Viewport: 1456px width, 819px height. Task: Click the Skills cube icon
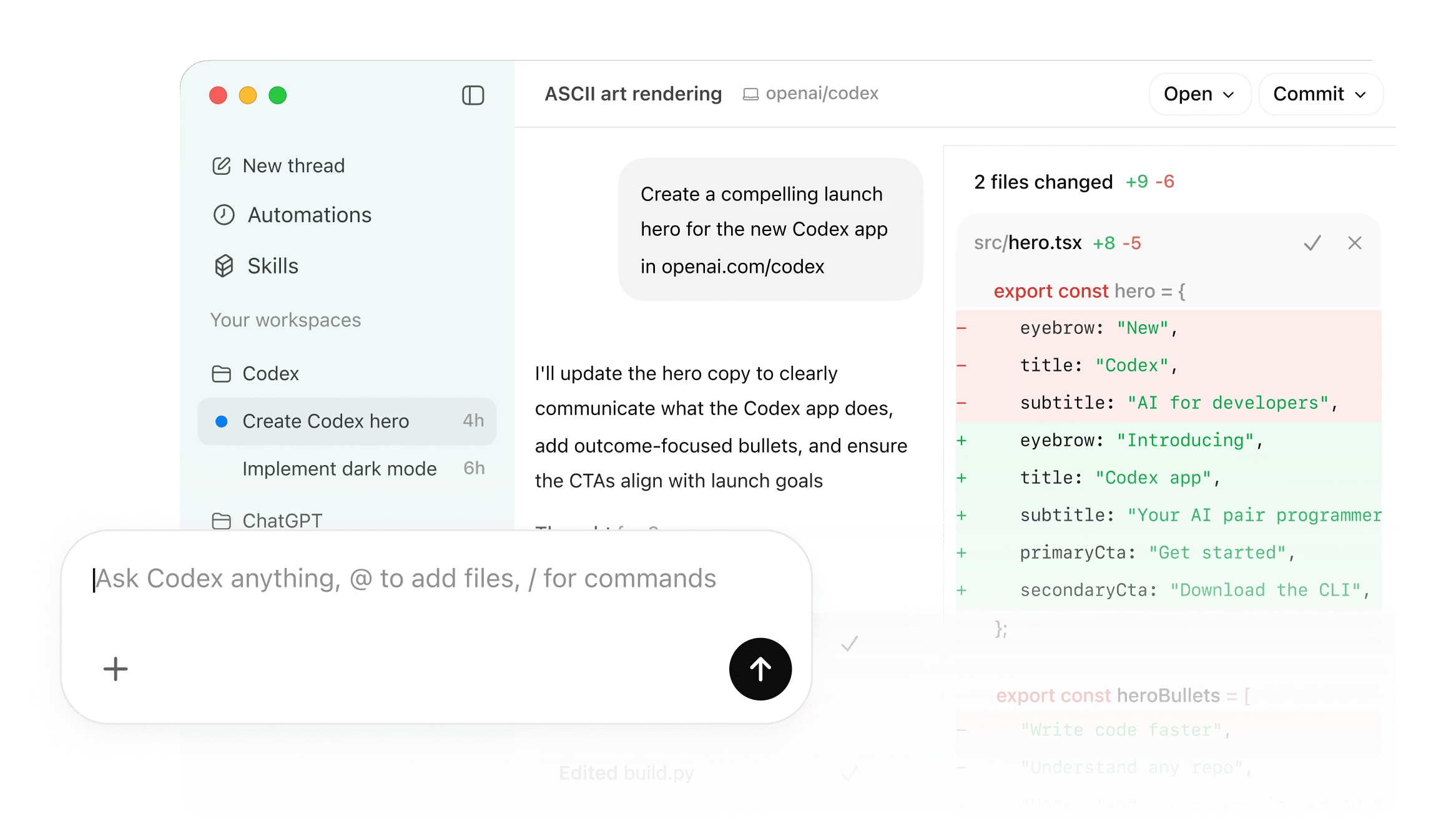click(224, 266)
